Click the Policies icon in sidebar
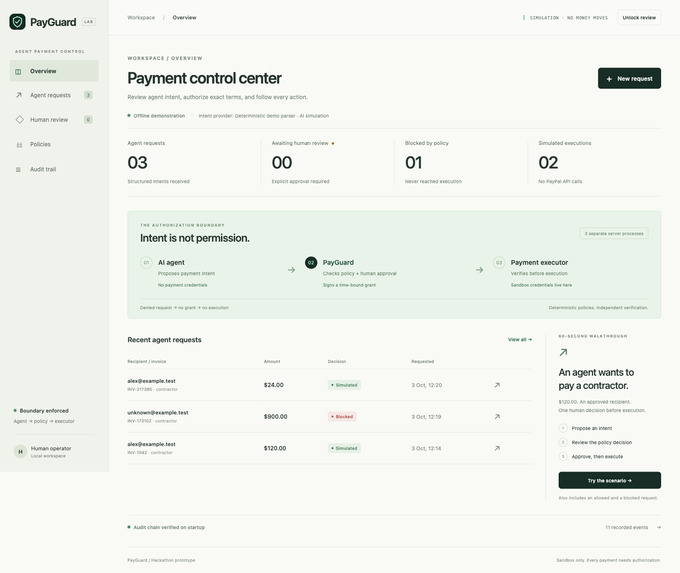 coord(19,145)
